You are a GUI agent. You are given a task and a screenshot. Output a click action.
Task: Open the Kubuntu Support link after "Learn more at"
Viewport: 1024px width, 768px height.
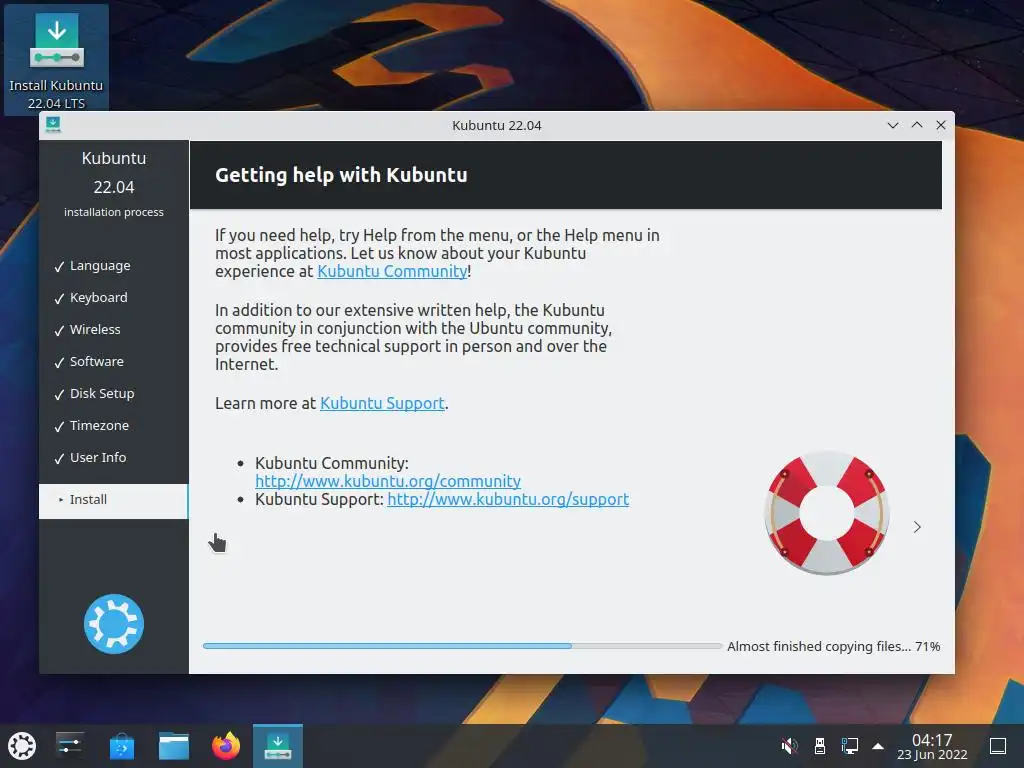coord(382,403)
